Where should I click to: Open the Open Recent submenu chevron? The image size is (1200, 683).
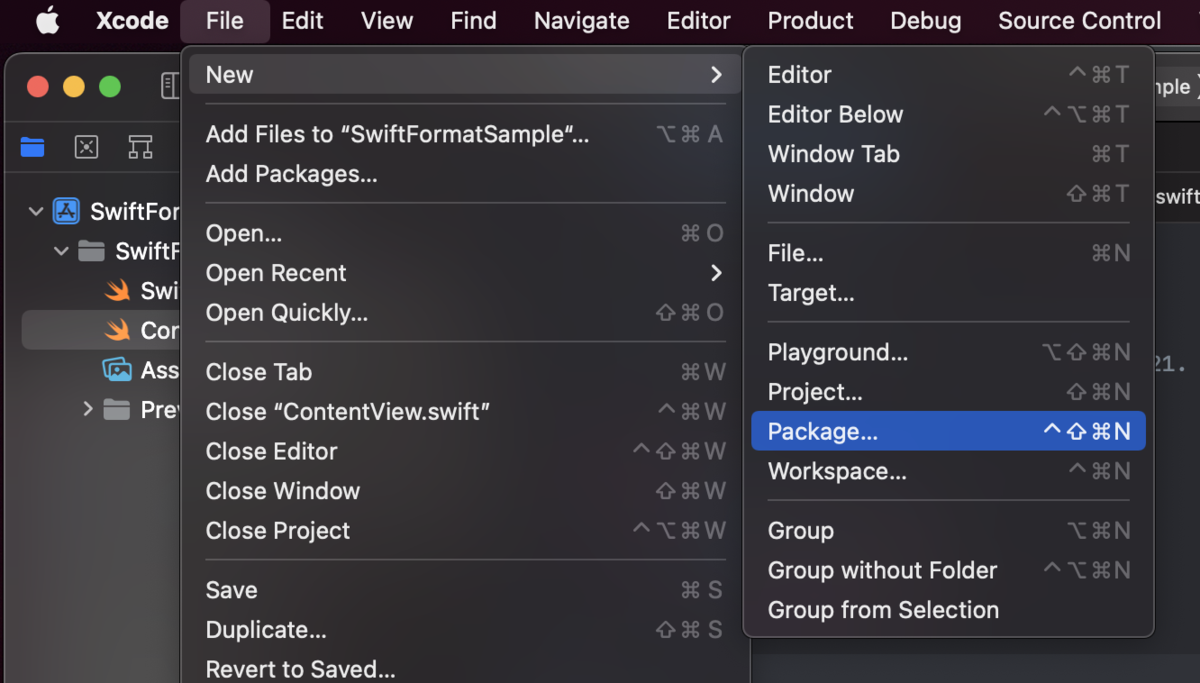coord(716,272)
